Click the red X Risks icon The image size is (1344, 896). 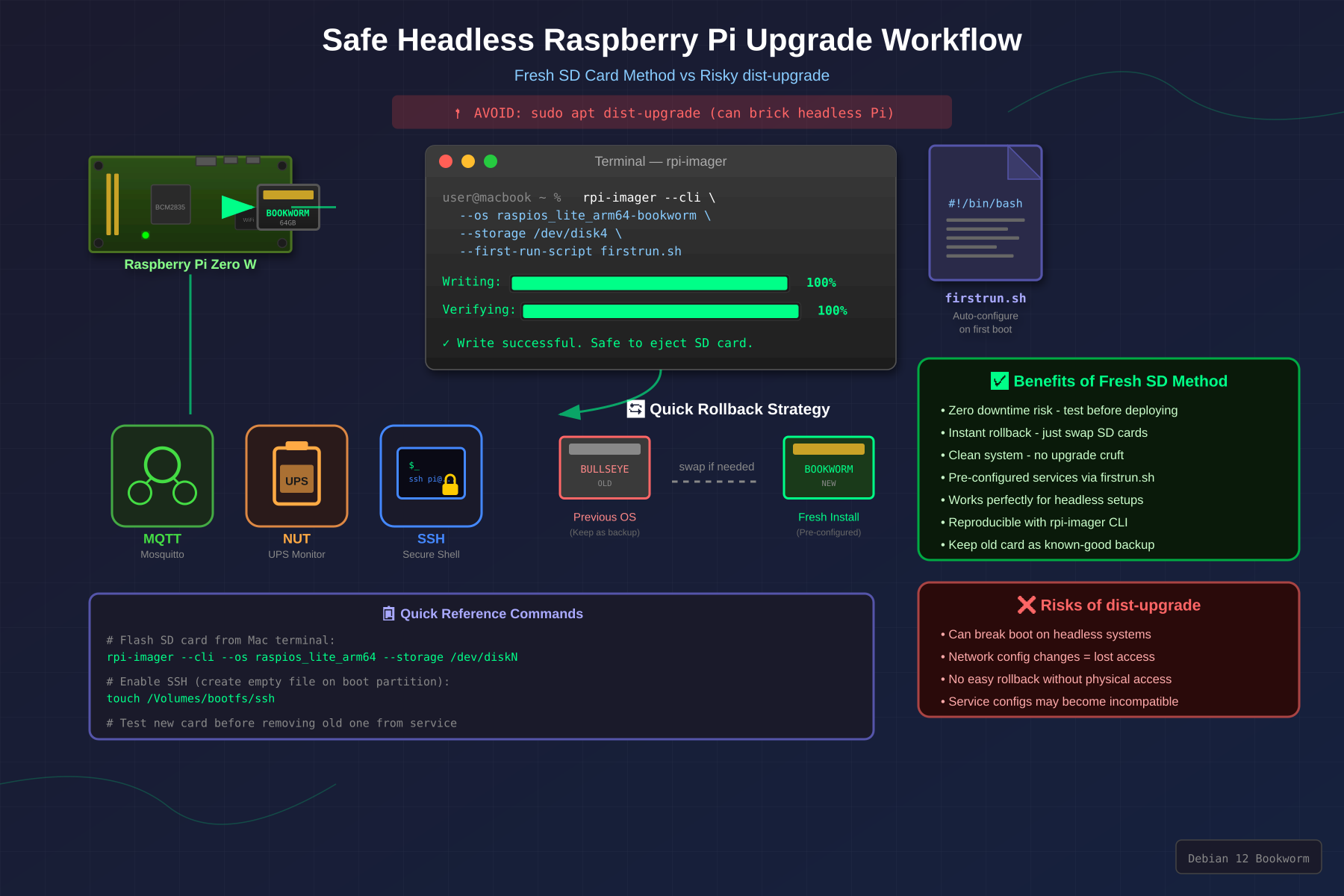[1026, 605]
